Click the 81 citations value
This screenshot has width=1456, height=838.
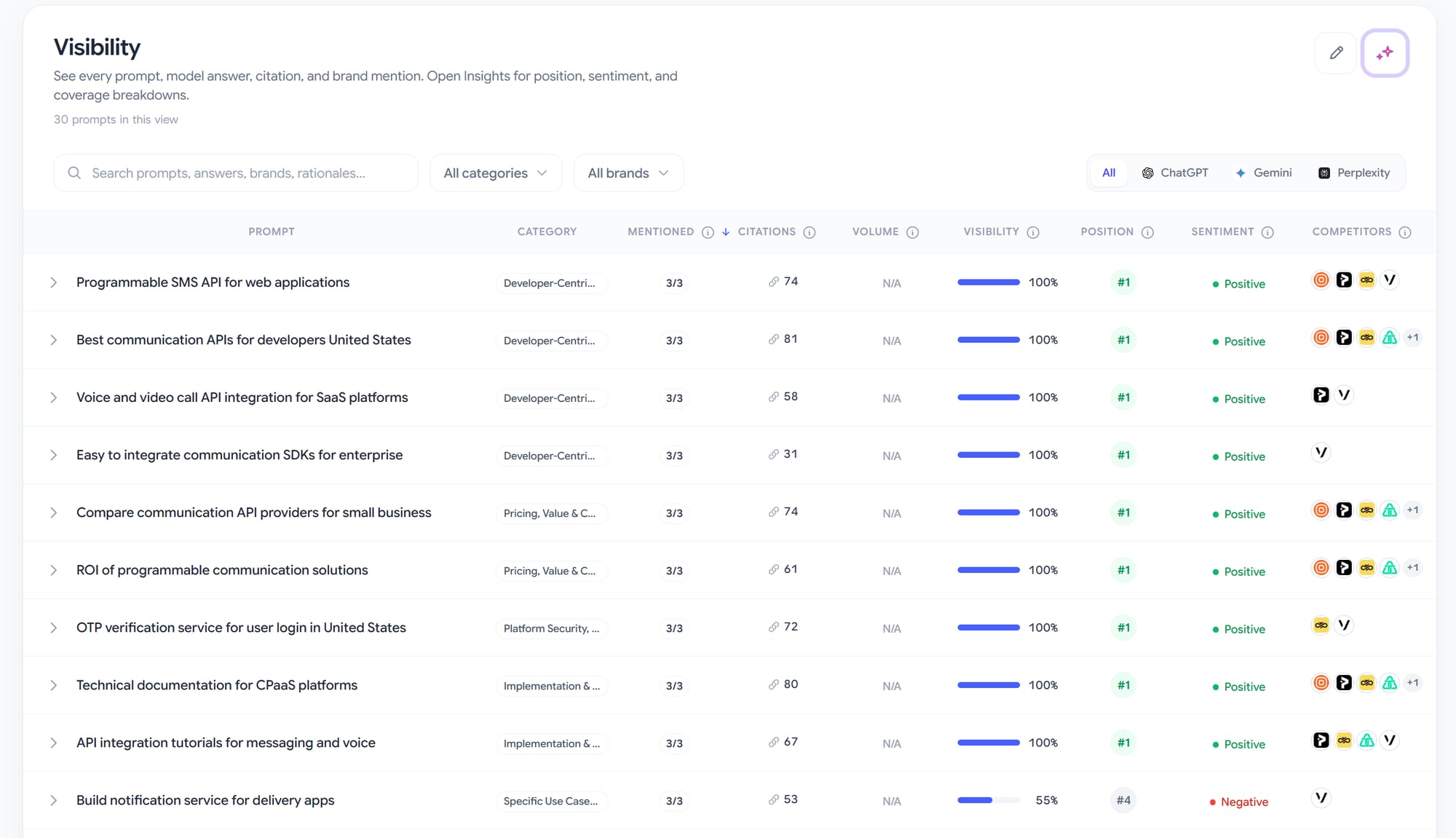coord(791,339)
